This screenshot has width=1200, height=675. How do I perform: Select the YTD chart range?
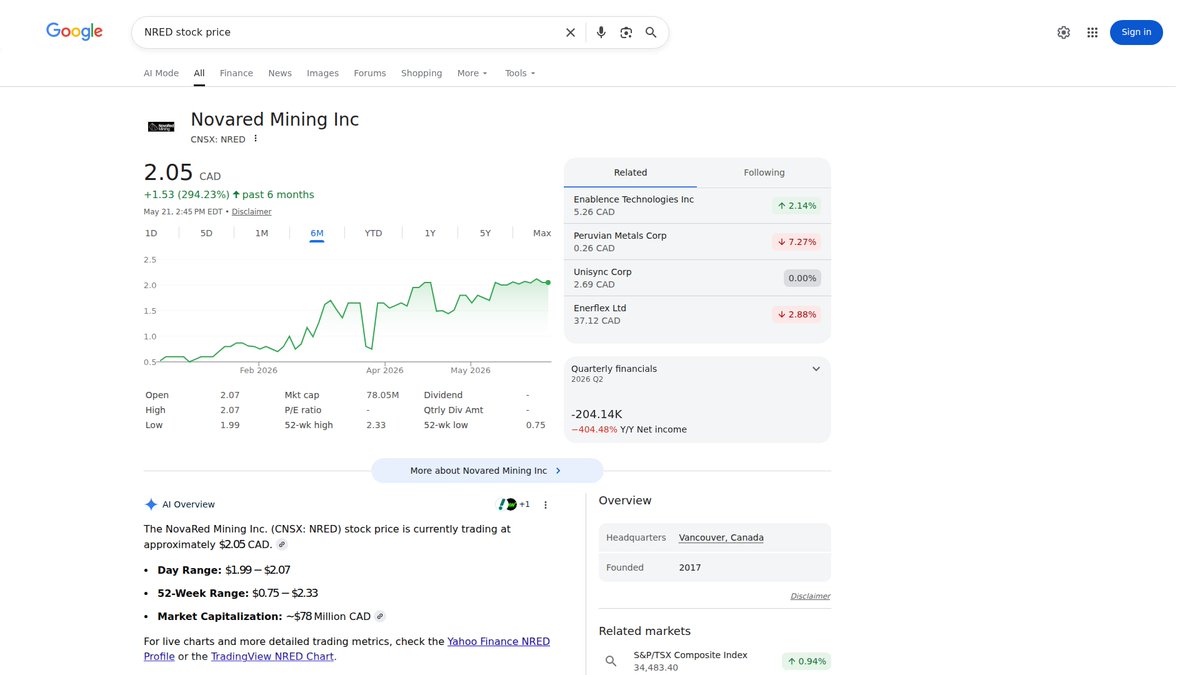[373, 233]
